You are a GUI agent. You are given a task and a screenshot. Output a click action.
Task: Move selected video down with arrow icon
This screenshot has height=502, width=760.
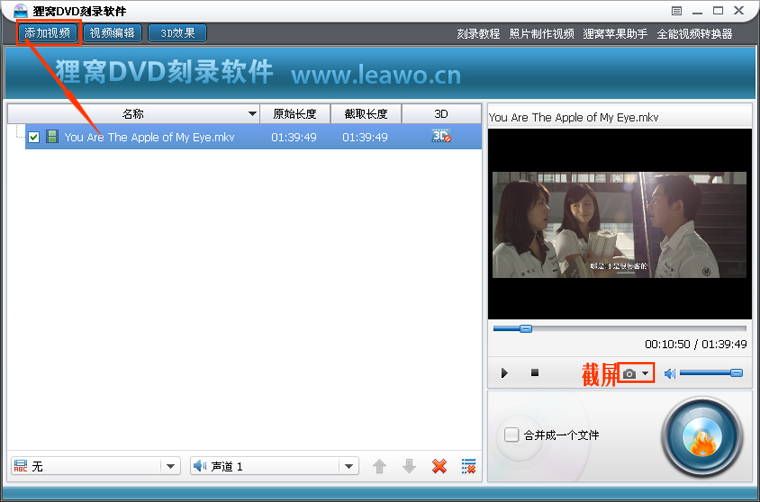409,466
